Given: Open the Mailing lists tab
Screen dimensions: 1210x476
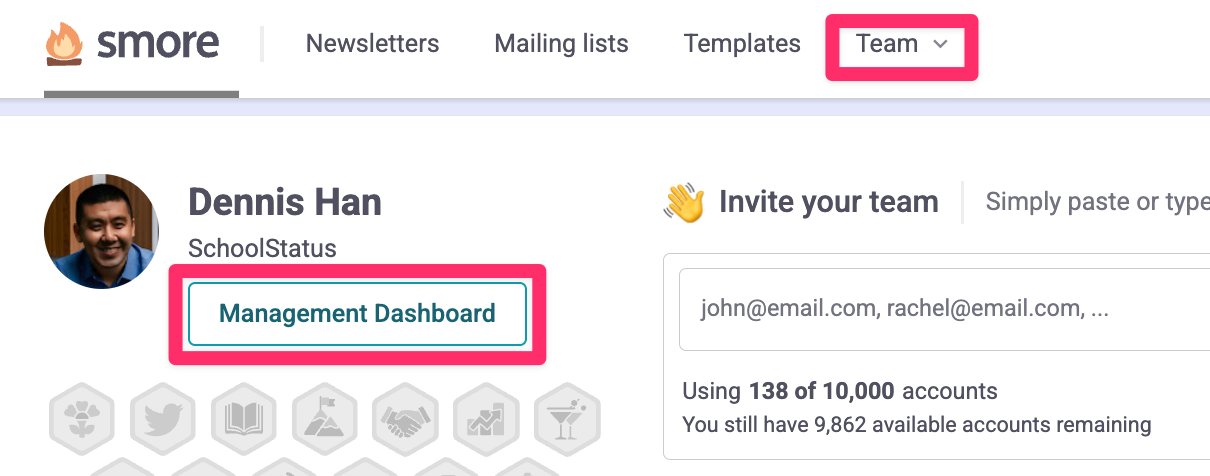Looking at the screenshot, I should pos(561,44).
